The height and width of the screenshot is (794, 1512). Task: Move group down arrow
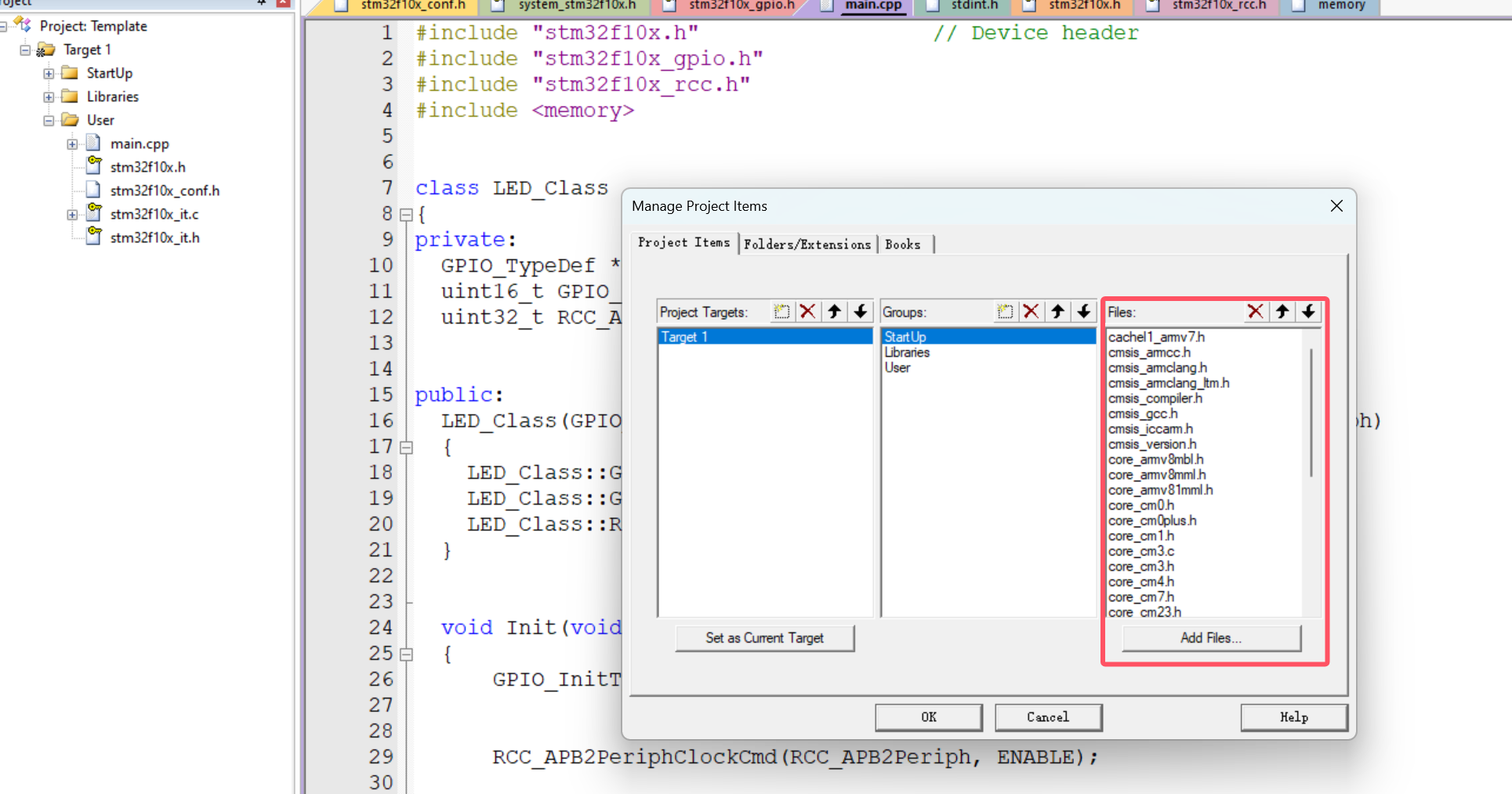(x=1084, y=312)
